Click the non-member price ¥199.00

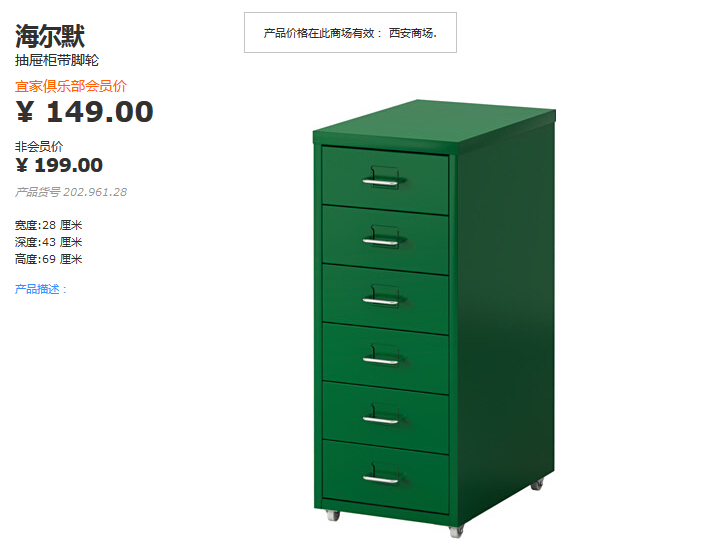click(x=59, y=165)
